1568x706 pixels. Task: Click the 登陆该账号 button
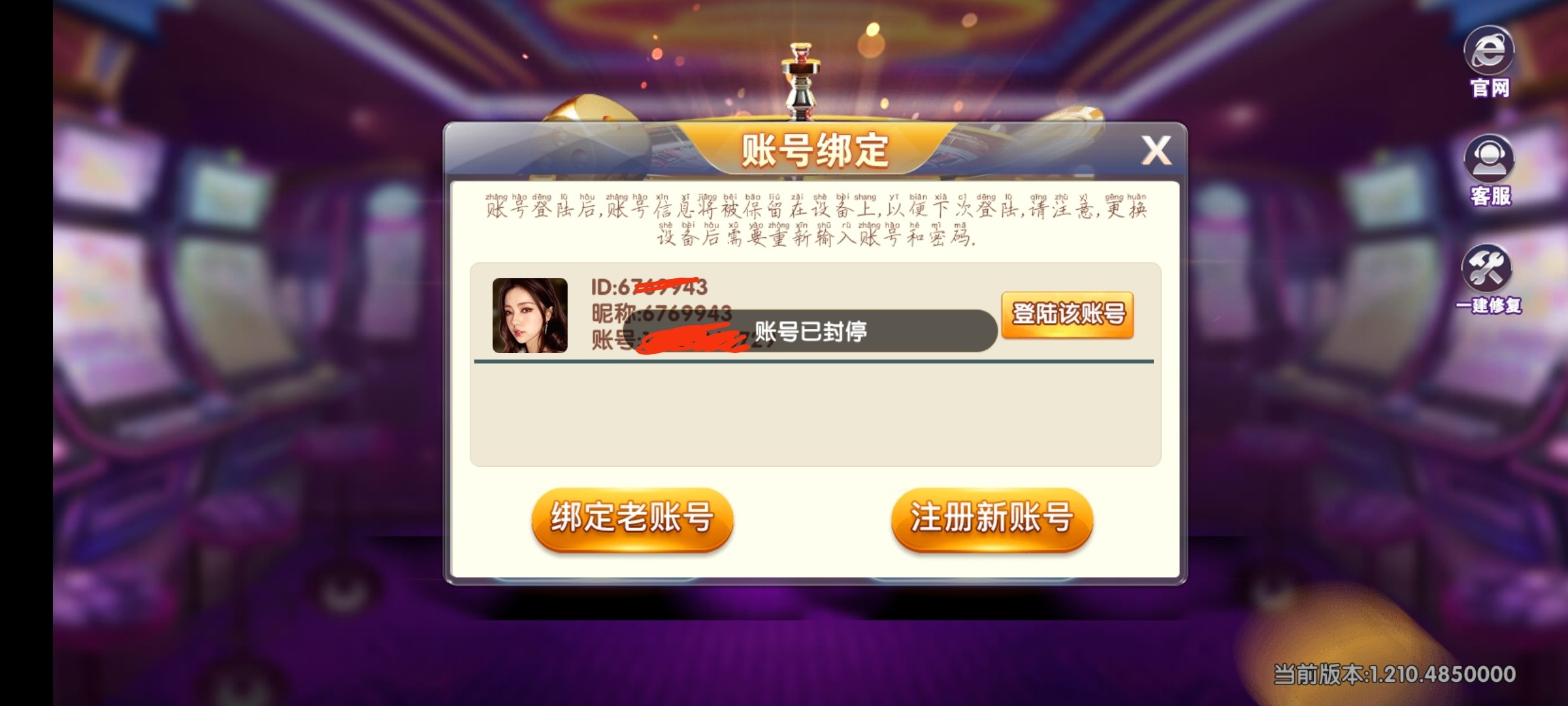[1068, 314]
